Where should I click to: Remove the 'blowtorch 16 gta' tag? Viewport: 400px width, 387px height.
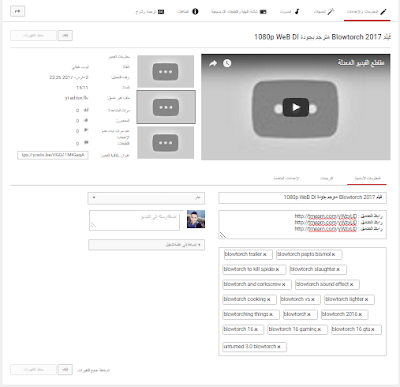373,330
